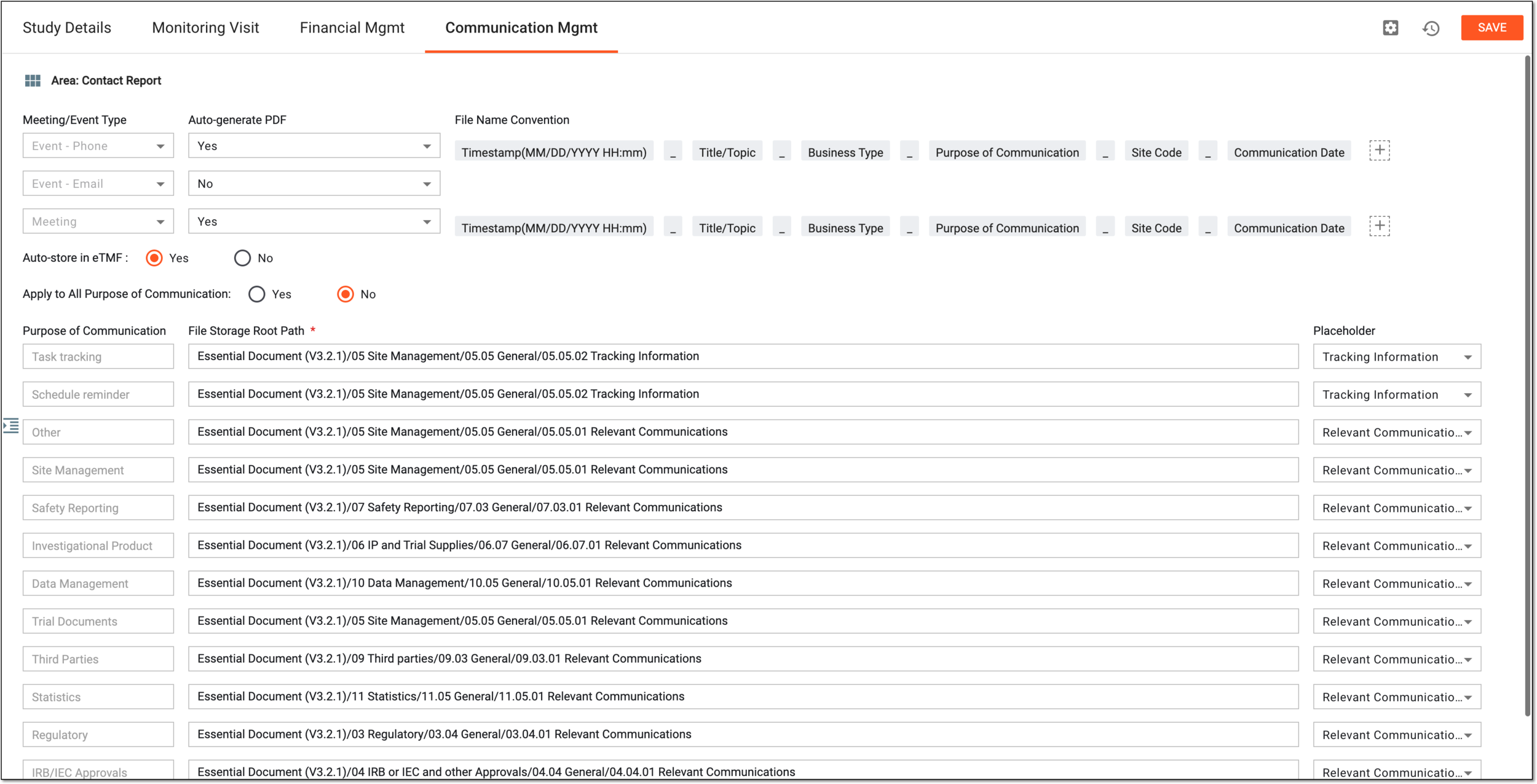Click the SAVE button
Screen dimensions: 1537x784
click(1492, 28)
